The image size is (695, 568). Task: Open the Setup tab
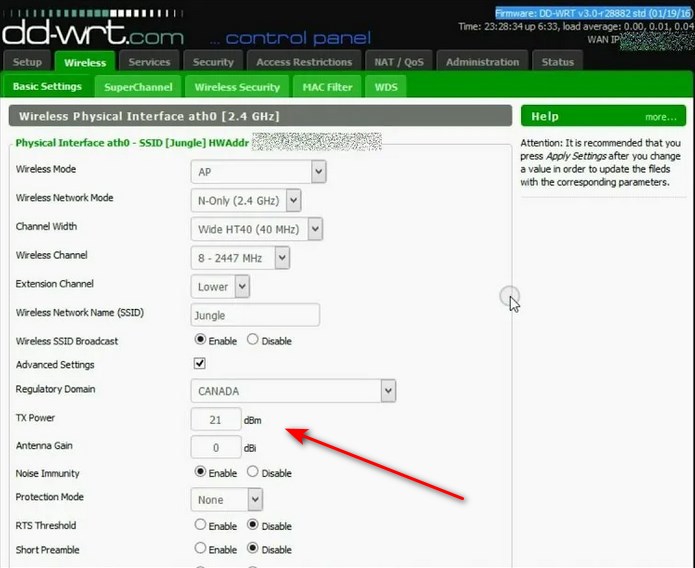[27, 62]
